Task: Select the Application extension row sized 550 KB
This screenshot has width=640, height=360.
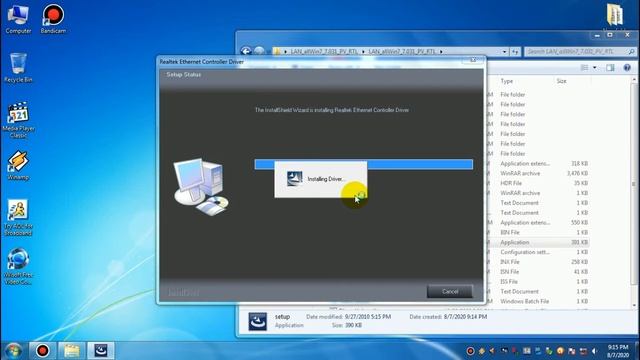Action: pos(538,222)
